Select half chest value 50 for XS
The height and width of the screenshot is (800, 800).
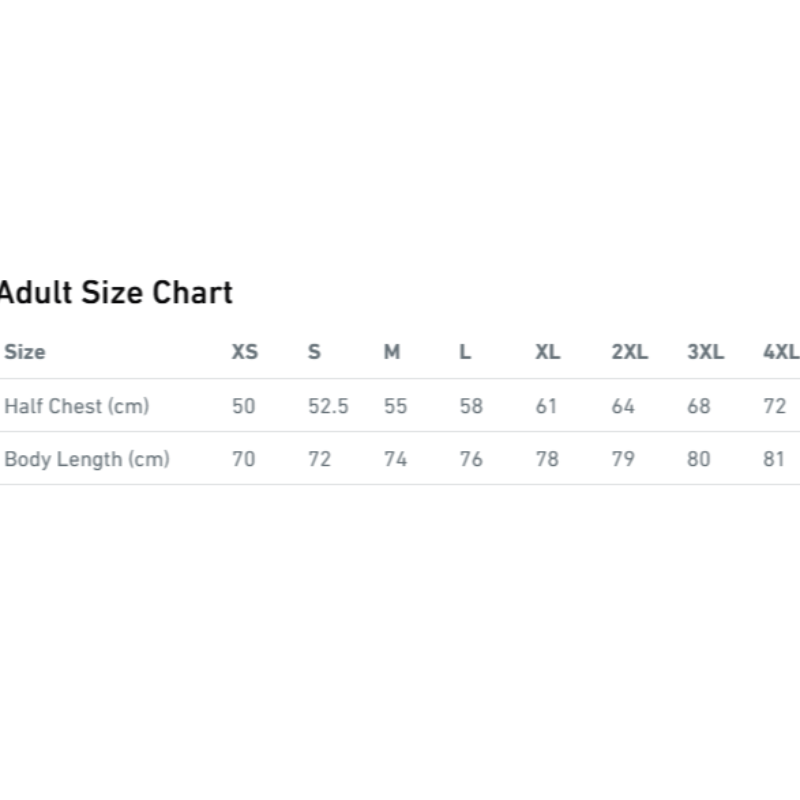(244, 406)
